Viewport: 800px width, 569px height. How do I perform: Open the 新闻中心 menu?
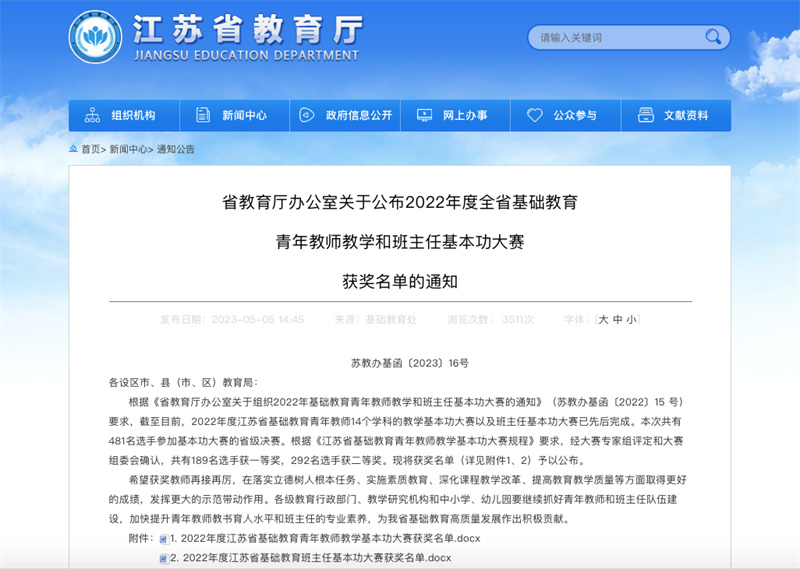tap(235, 115)
